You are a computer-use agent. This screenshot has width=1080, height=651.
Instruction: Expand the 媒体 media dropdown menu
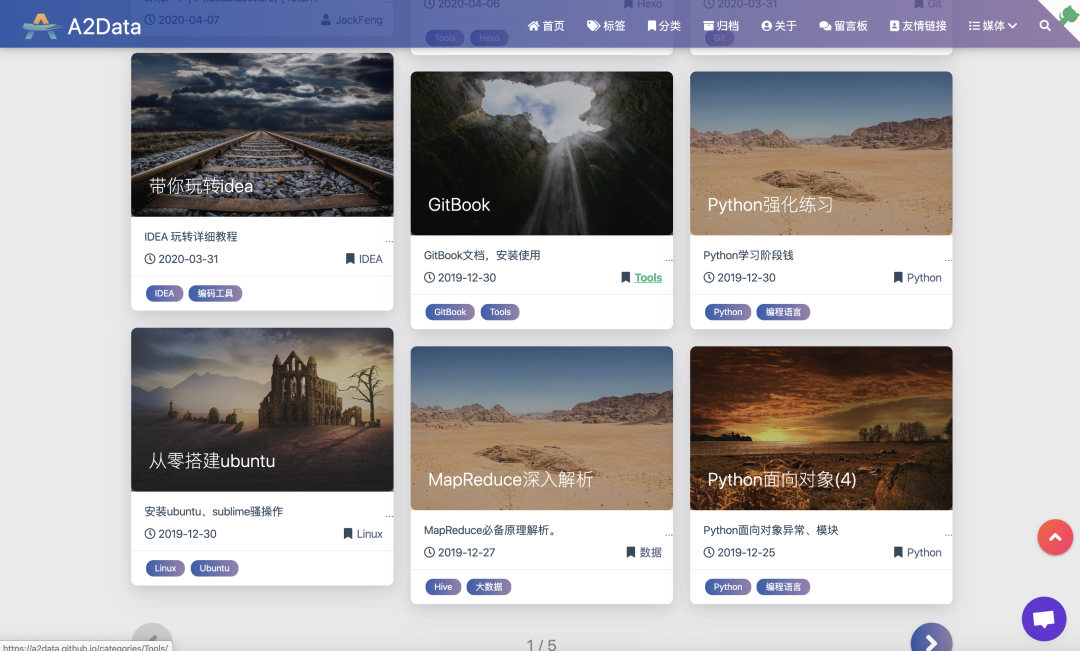[993, 25]
